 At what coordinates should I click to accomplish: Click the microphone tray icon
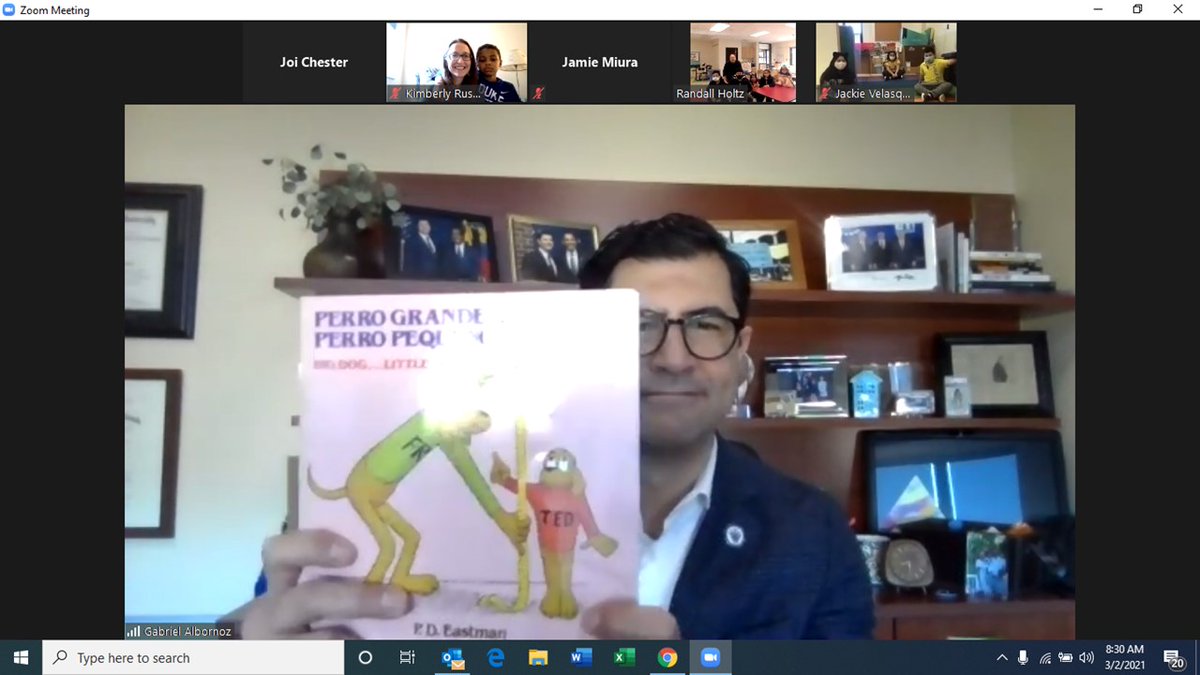click(x=1023, y=657)
